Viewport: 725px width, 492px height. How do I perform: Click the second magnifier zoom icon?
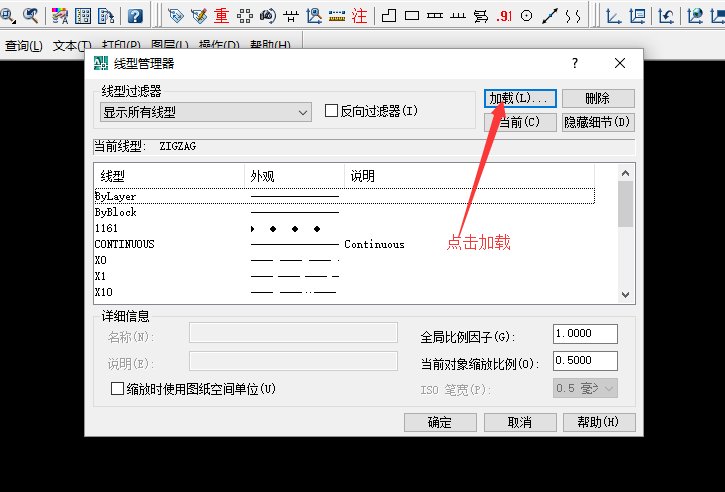click(x=31, y=16)
